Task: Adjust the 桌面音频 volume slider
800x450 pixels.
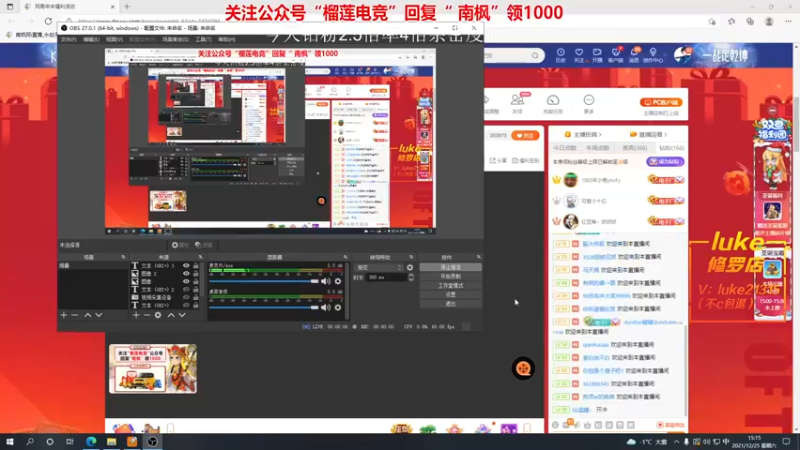Action: point(264,307)
